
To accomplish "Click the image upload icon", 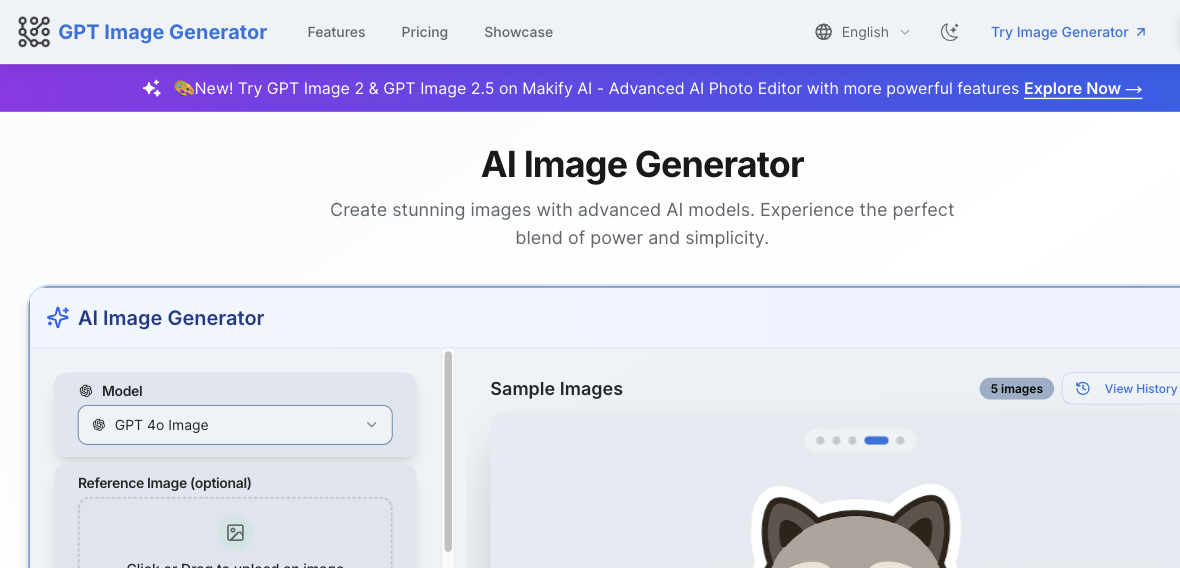I will click(235, 533).
